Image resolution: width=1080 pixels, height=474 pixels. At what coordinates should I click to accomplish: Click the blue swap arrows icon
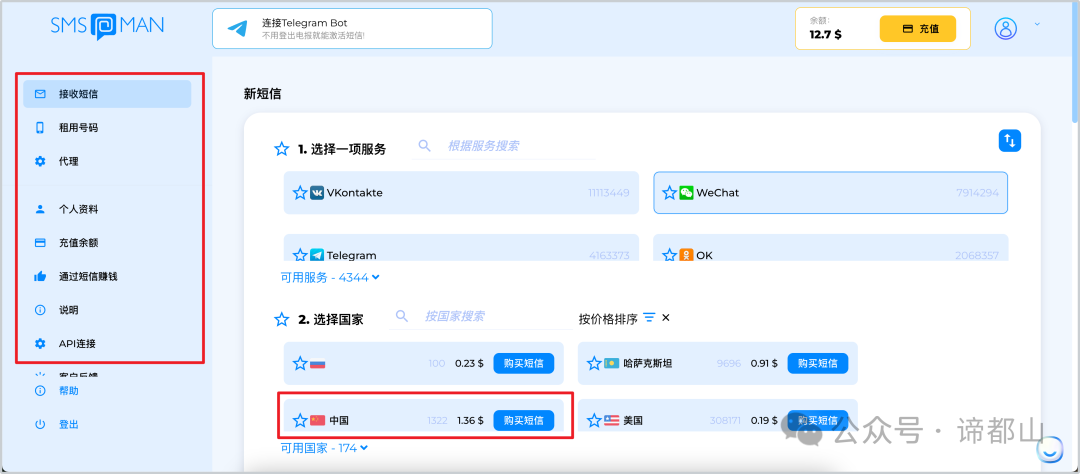[x=1010, y=141]
